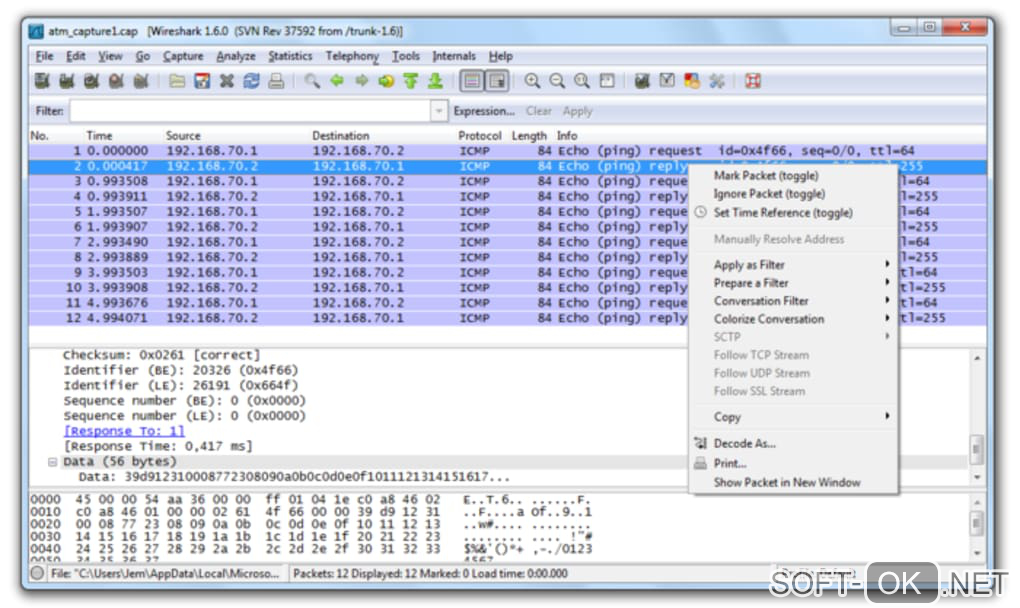Screen dimensions: 1020x608
Task: Go to packet by number
Action: [x=386, y=81]
